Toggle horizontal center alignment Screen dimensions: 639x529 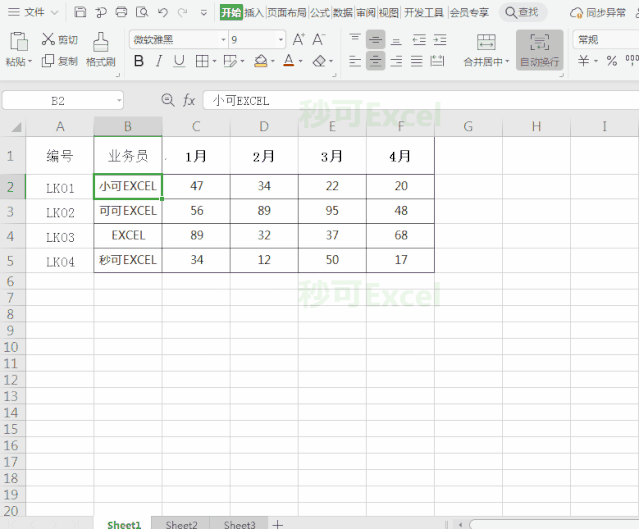375,61
